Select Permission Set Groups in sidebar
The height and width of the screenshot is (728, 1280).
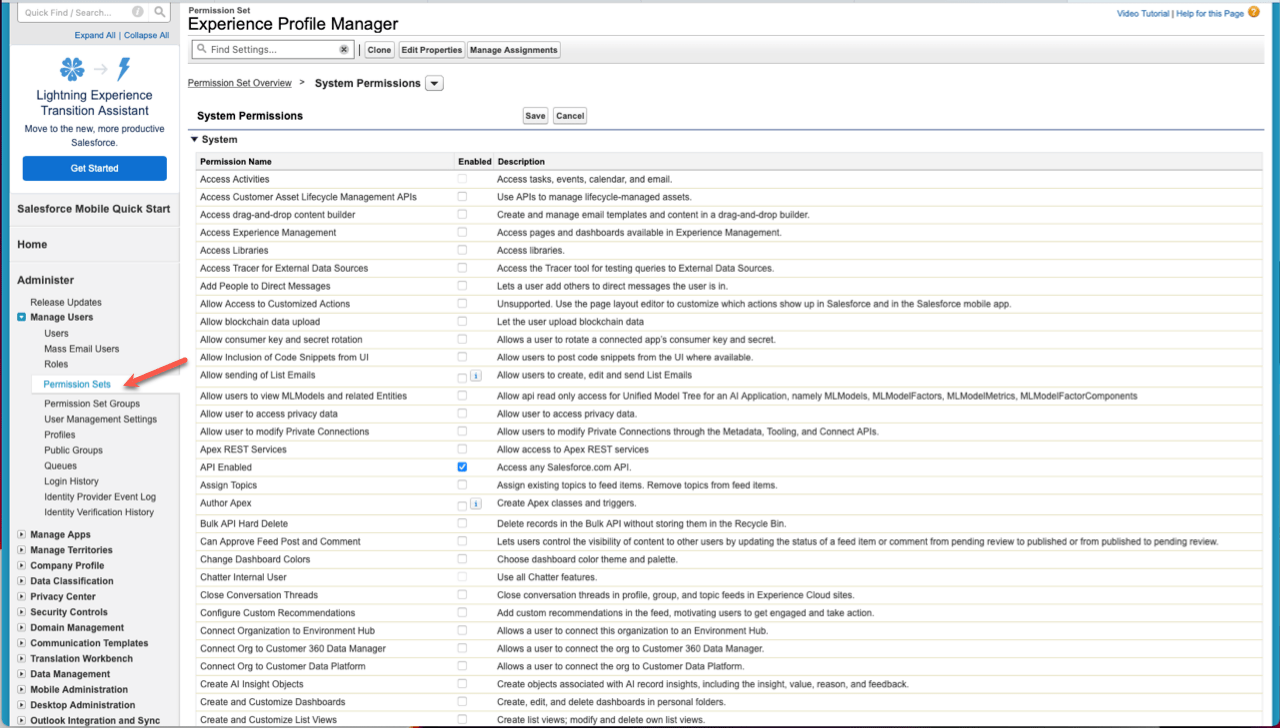coord(92,404)
